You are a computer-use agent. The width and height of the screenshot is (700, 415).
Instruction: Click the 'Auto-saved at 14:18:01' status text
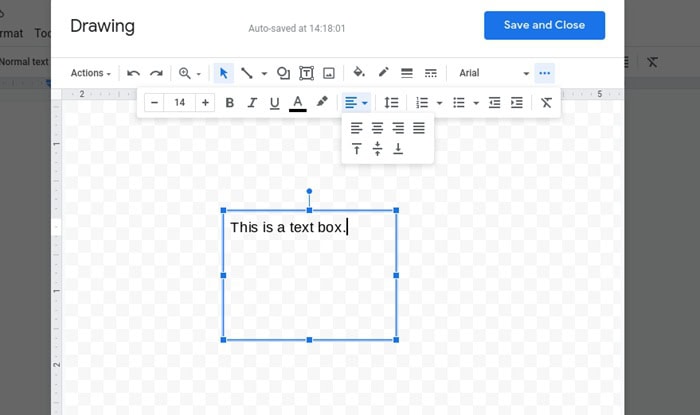click(x=297, y=29)
